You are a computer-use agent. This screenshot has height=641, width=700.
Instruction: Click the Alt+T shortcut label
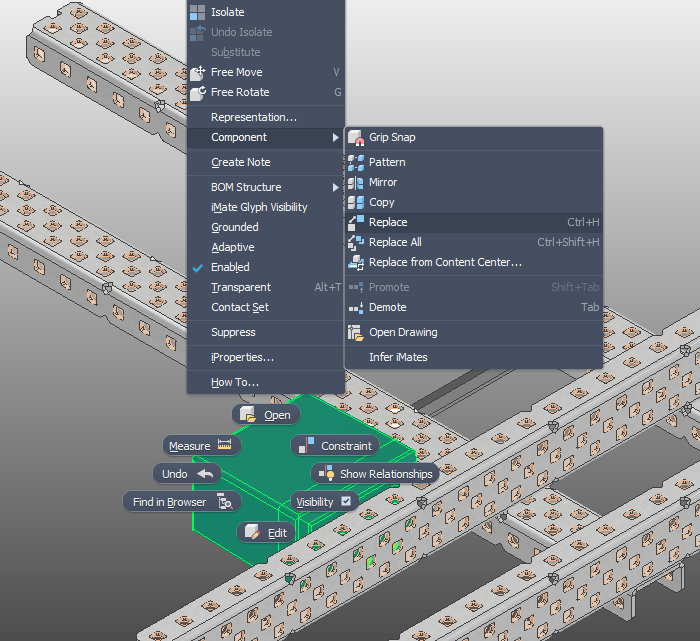click(328, 287)
